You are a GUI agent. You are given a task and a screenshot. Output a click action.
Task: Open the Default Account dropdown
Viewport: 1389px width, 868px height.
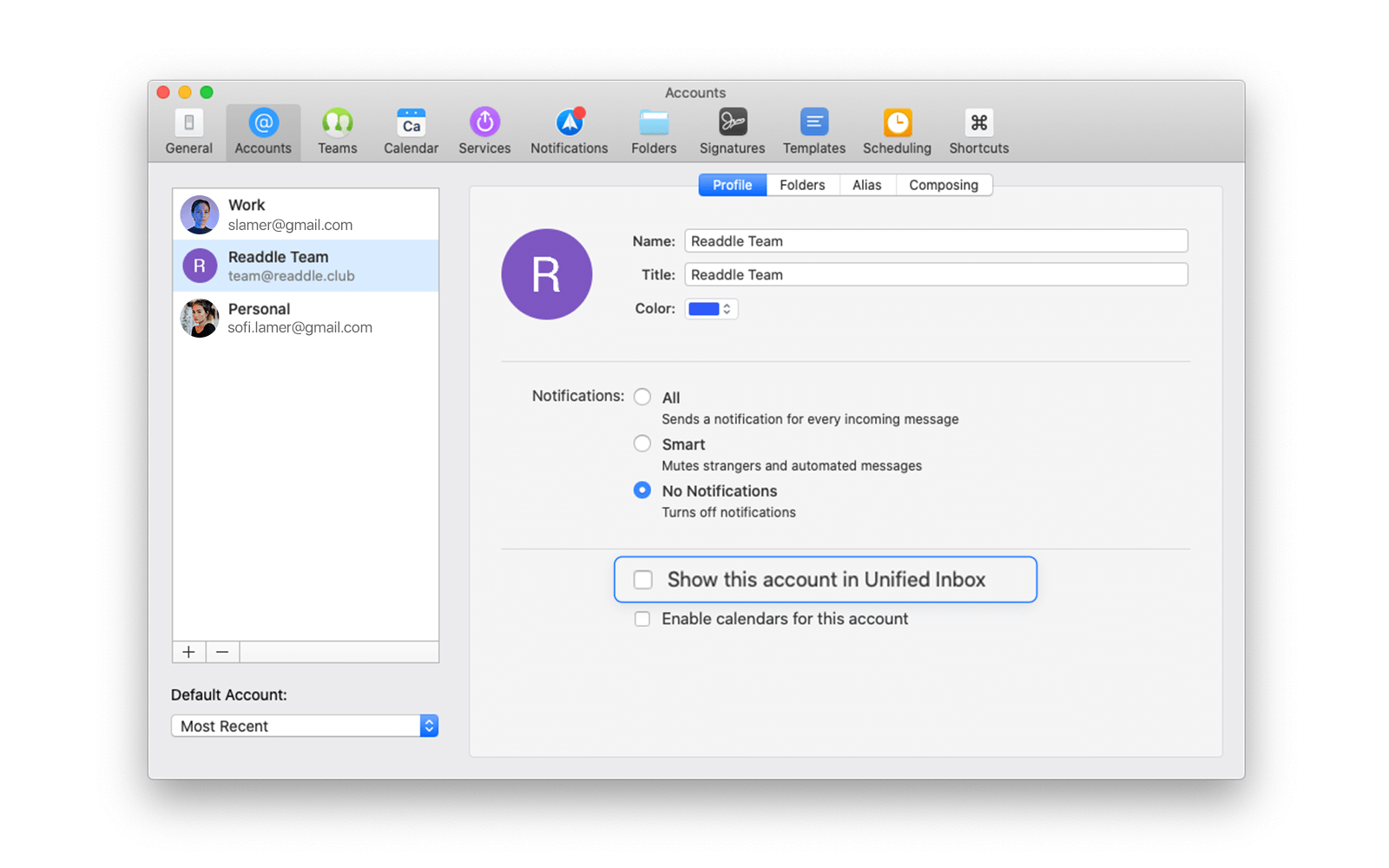tap(305, 726)
